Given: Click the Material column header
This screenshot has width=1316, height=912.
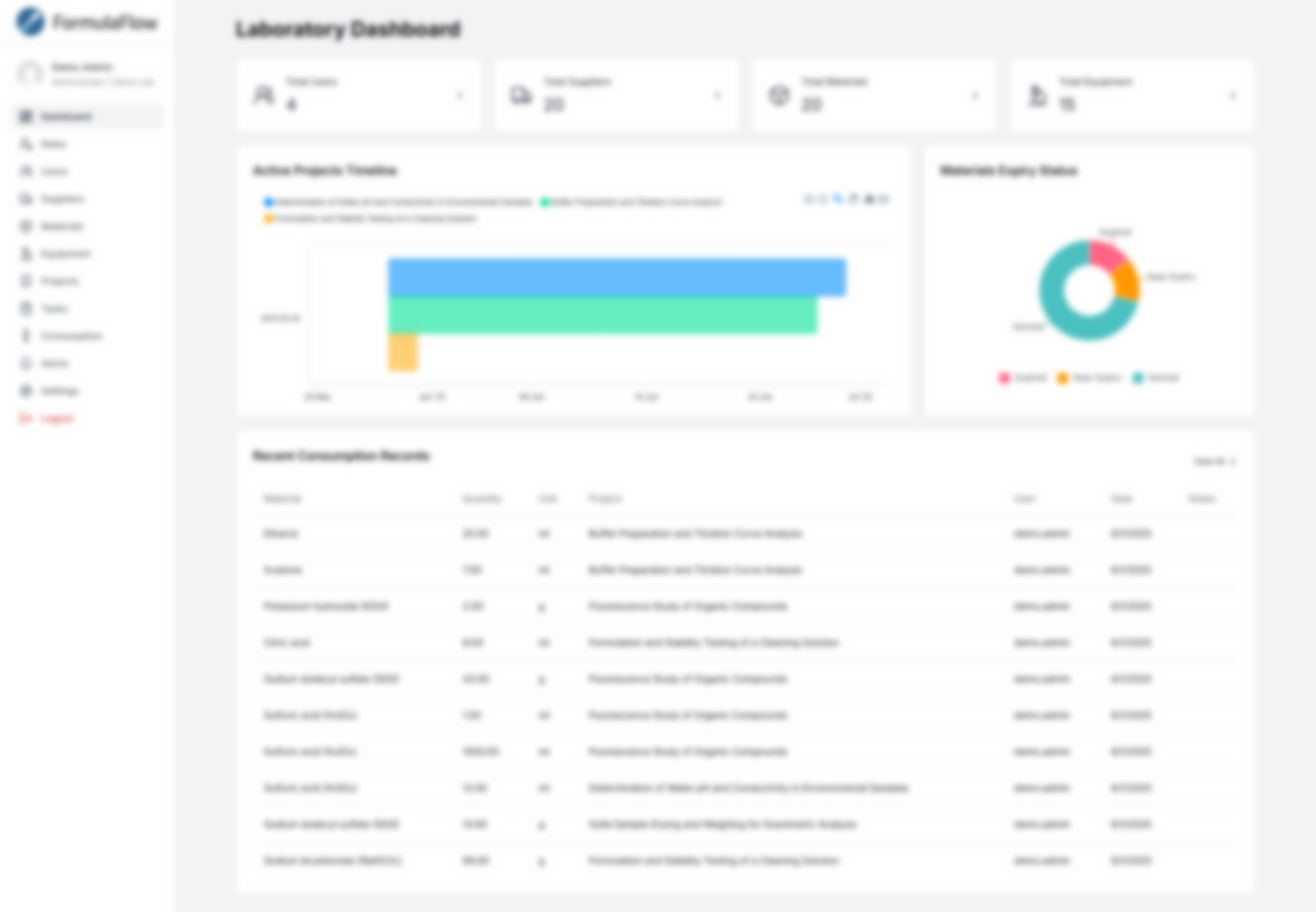Looking at the screenshot, I should (x=282, y=499).
